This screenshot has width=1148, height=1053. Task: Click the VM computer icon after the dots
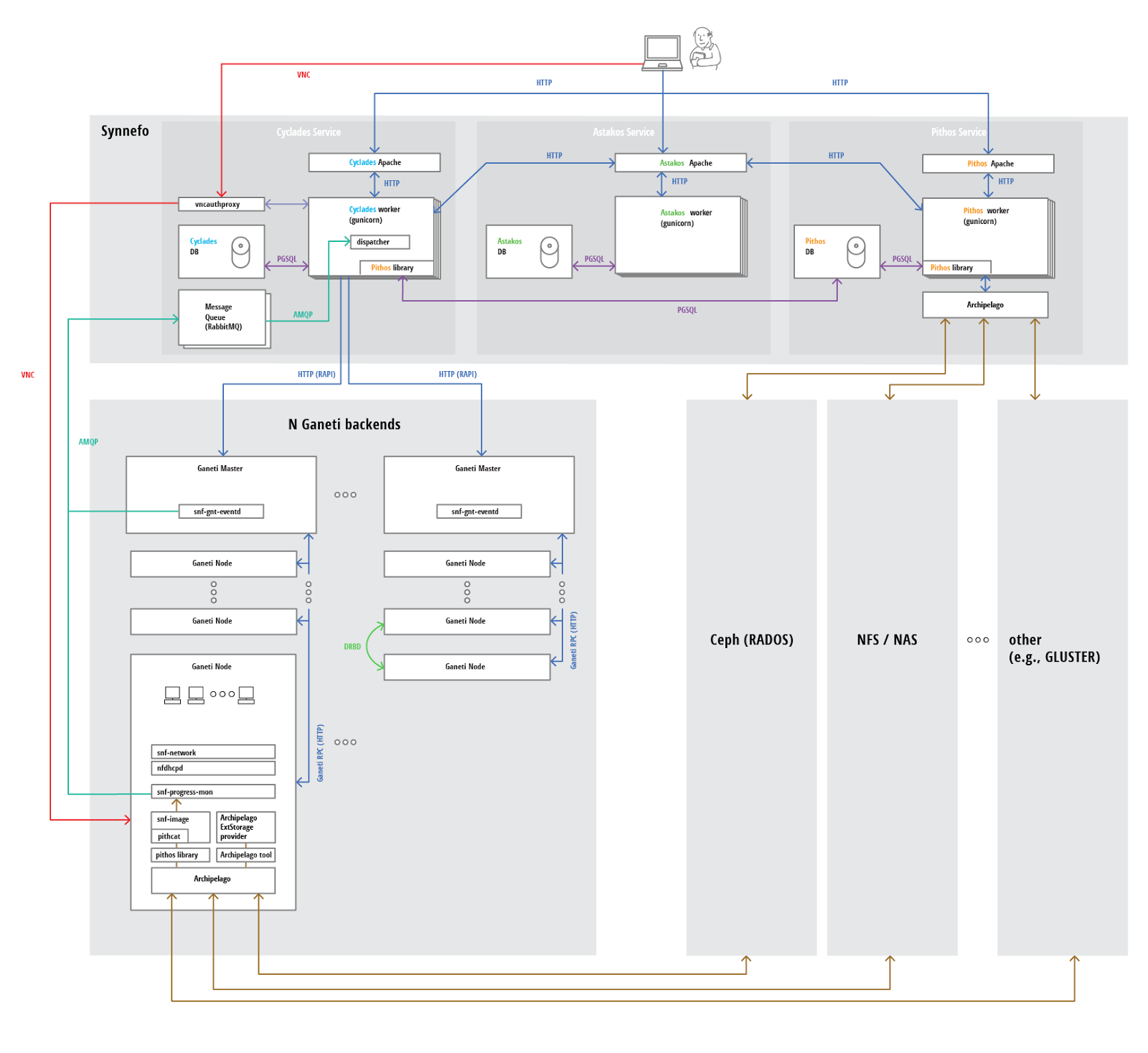pos(246,695)
